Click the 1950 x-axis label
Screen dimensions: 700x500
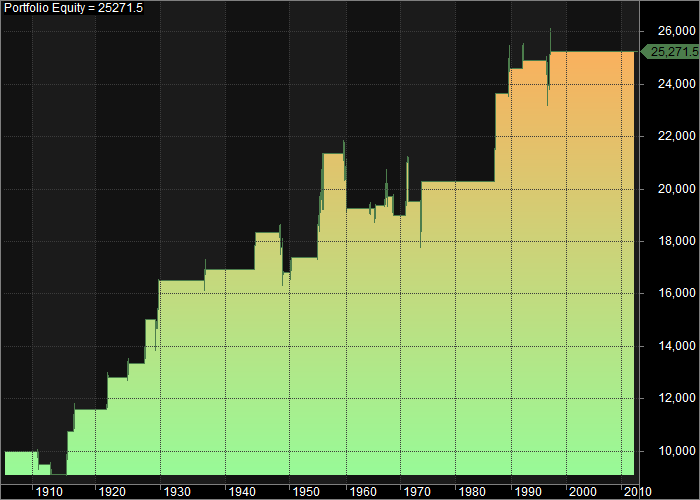[x=306, y=492]
